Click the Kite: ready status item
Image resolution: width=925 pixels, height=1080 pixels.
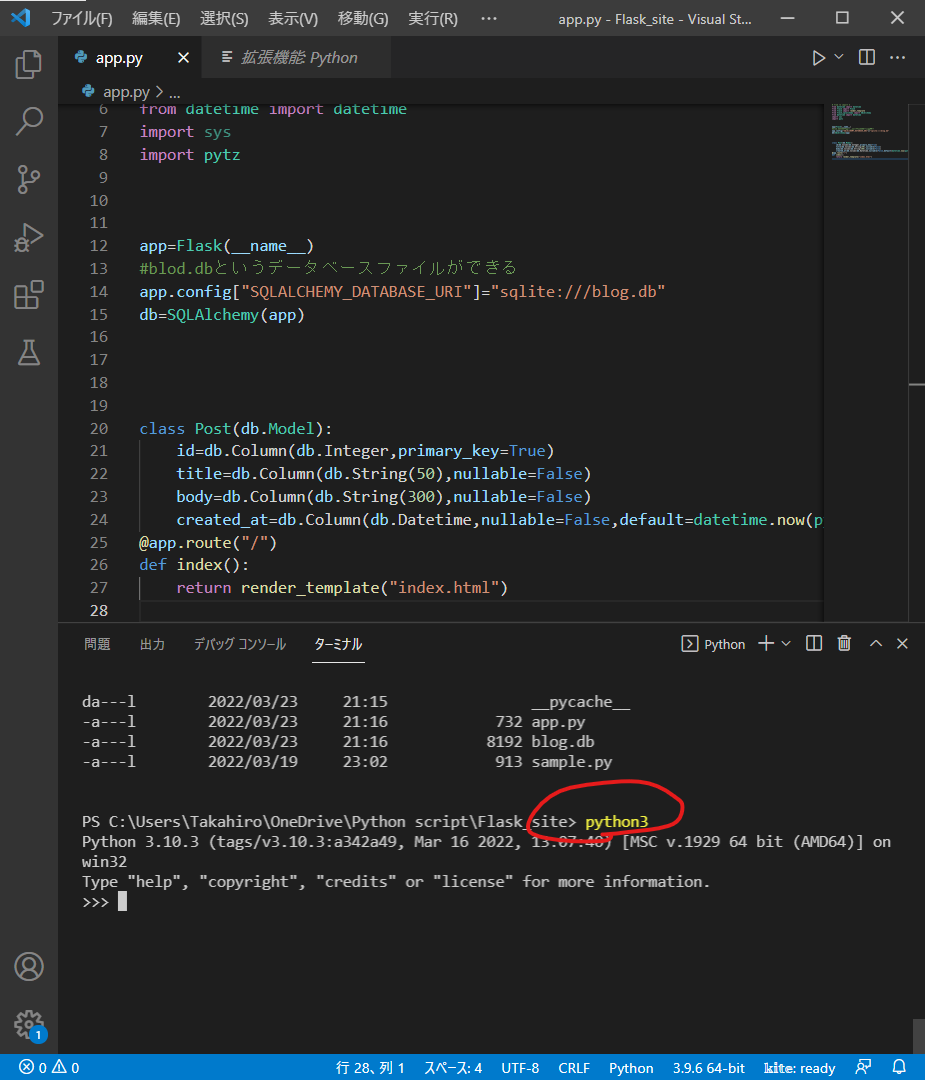[799, 1067]
